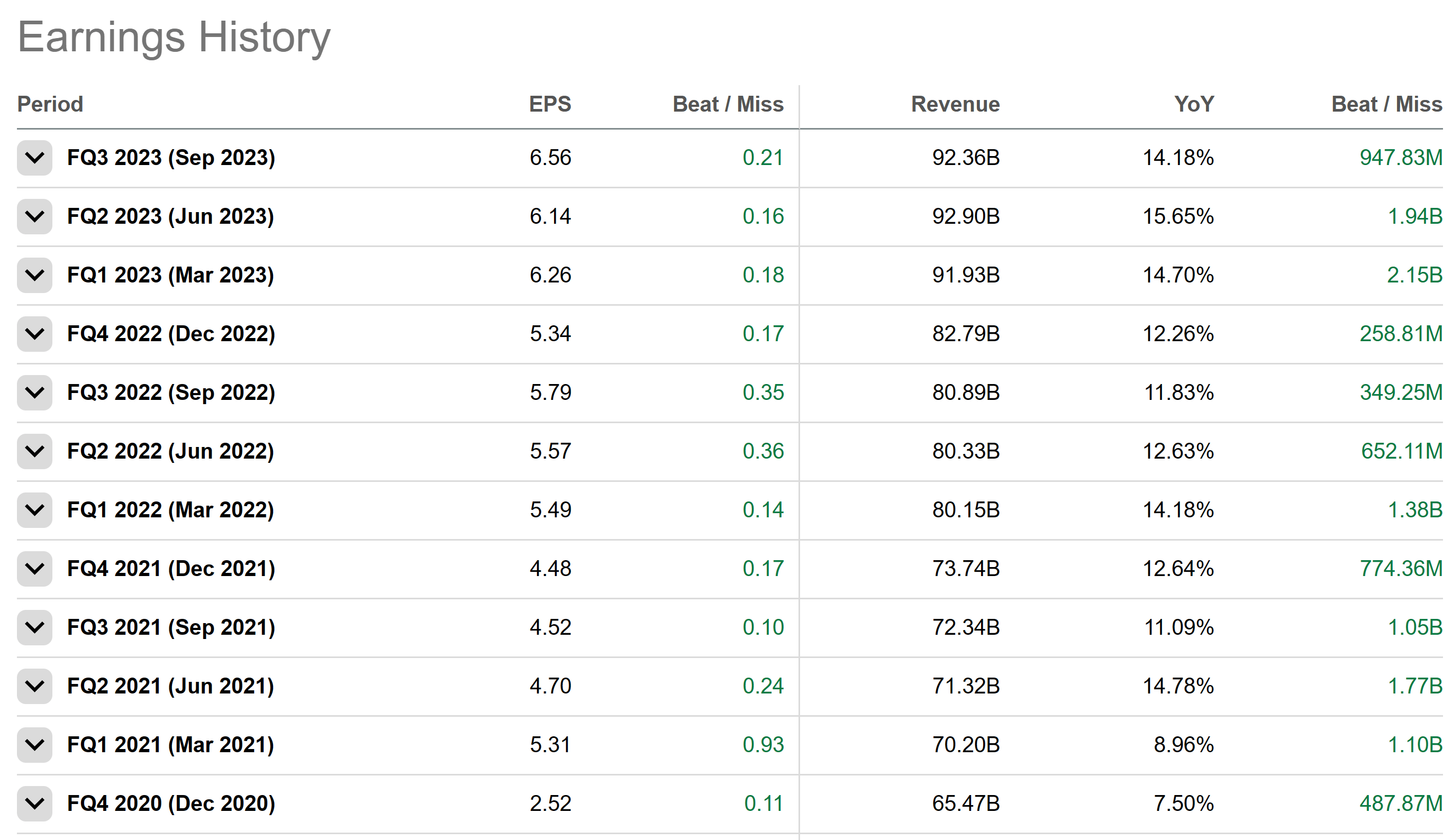
Task: Expand the FQ3 2023 (Sep 2023) row
Action: [34, 158]
